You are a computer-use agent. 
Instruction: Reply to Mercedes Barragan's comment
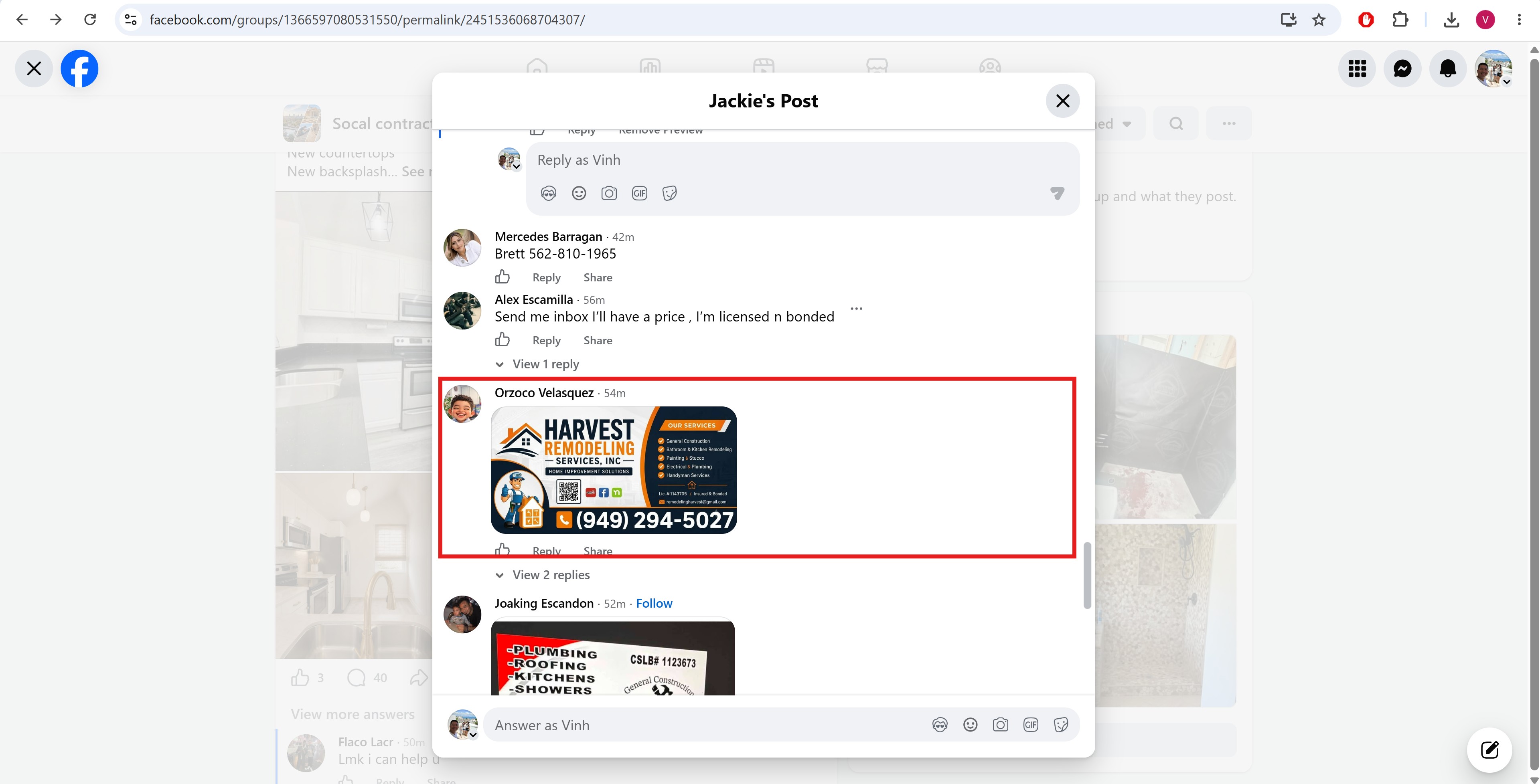(546, 277)
